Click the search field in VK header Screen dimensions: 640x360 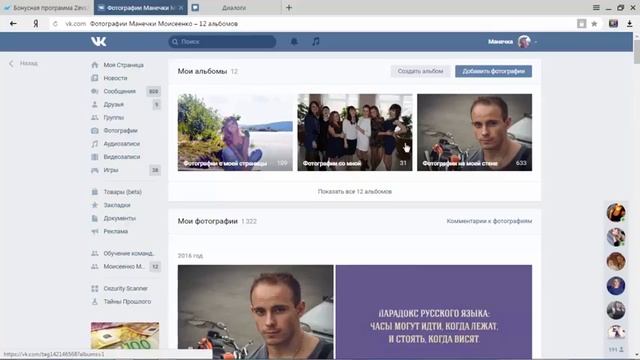tap(222, 42)
